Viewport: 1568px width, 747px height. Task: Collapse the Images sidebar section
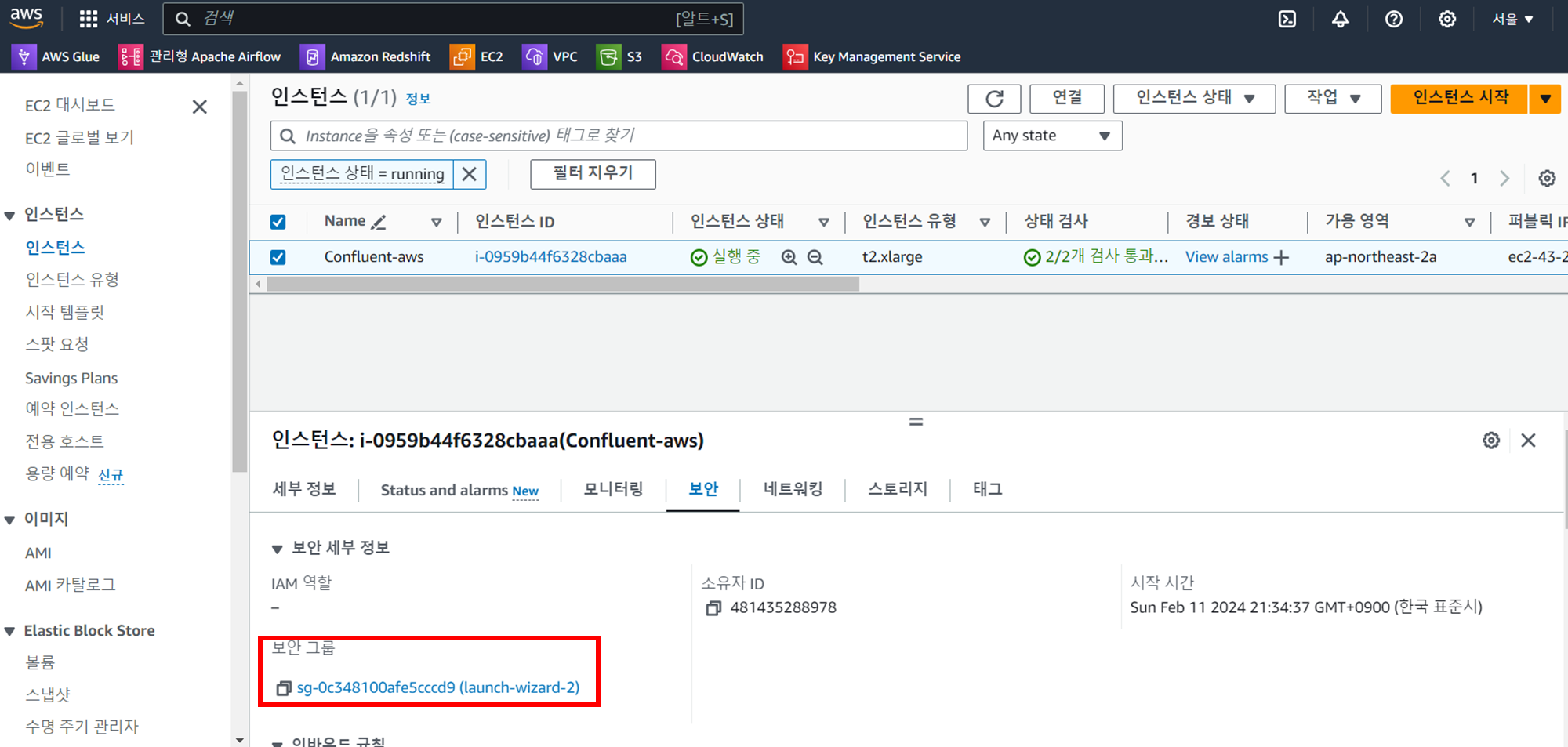[x=10, y=520]
